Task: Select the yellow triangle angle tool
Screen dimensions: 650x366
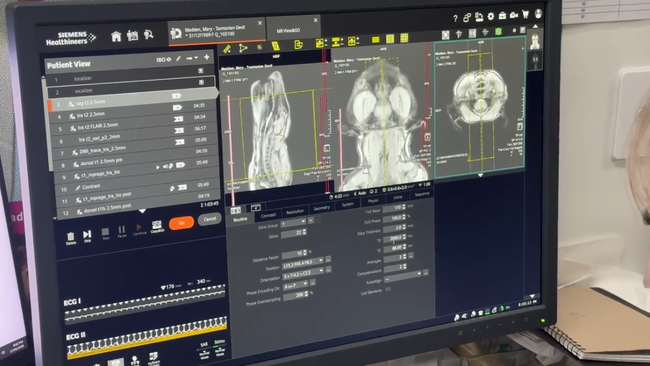Action: (x=243, y=48)
